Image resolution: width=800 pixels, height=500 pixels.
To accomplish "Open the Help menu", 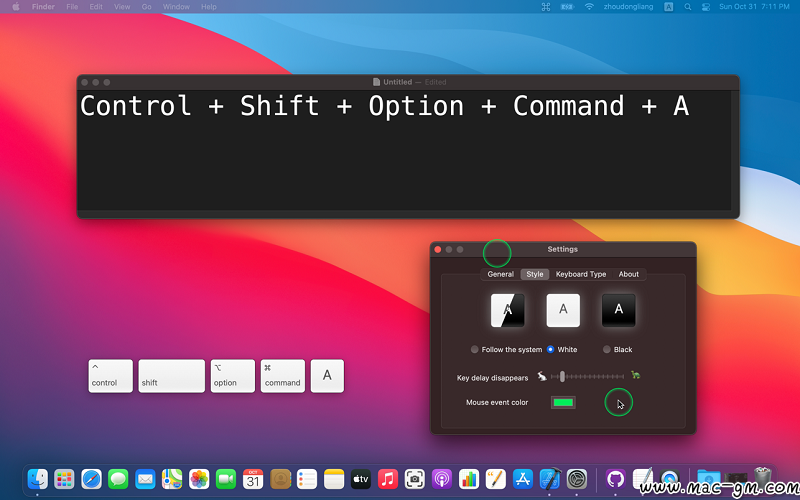I will point(209,7).
